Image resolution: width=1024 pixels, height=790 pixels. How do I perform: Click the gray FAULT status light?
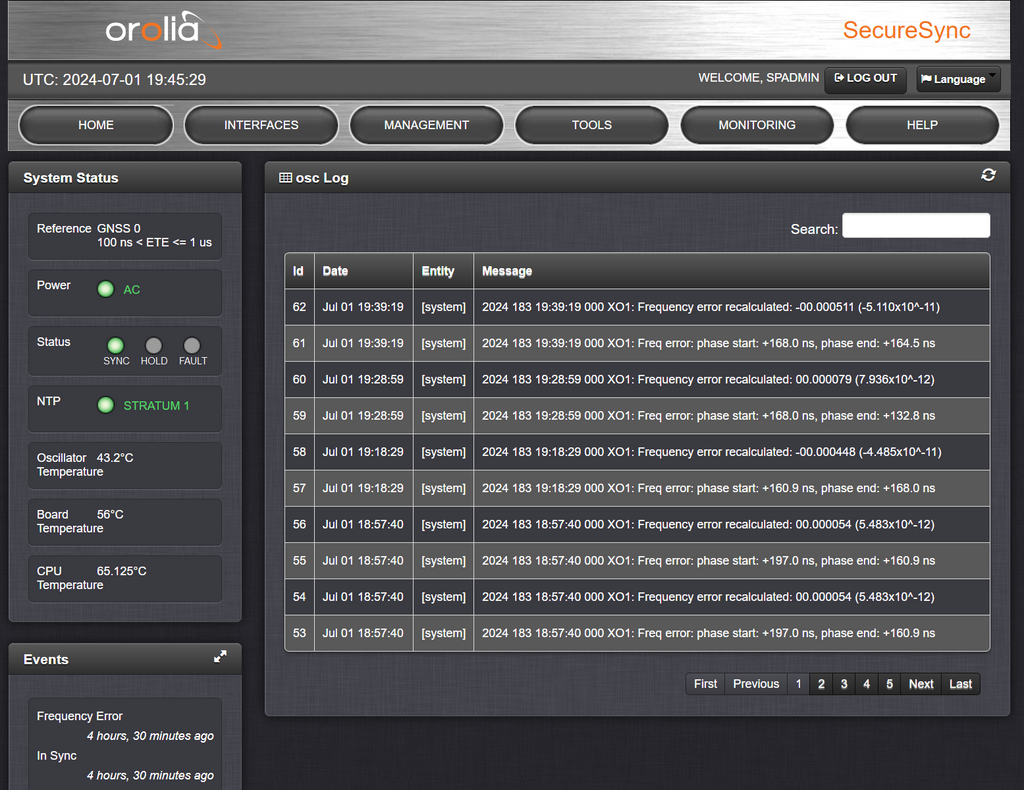[192, 346]
